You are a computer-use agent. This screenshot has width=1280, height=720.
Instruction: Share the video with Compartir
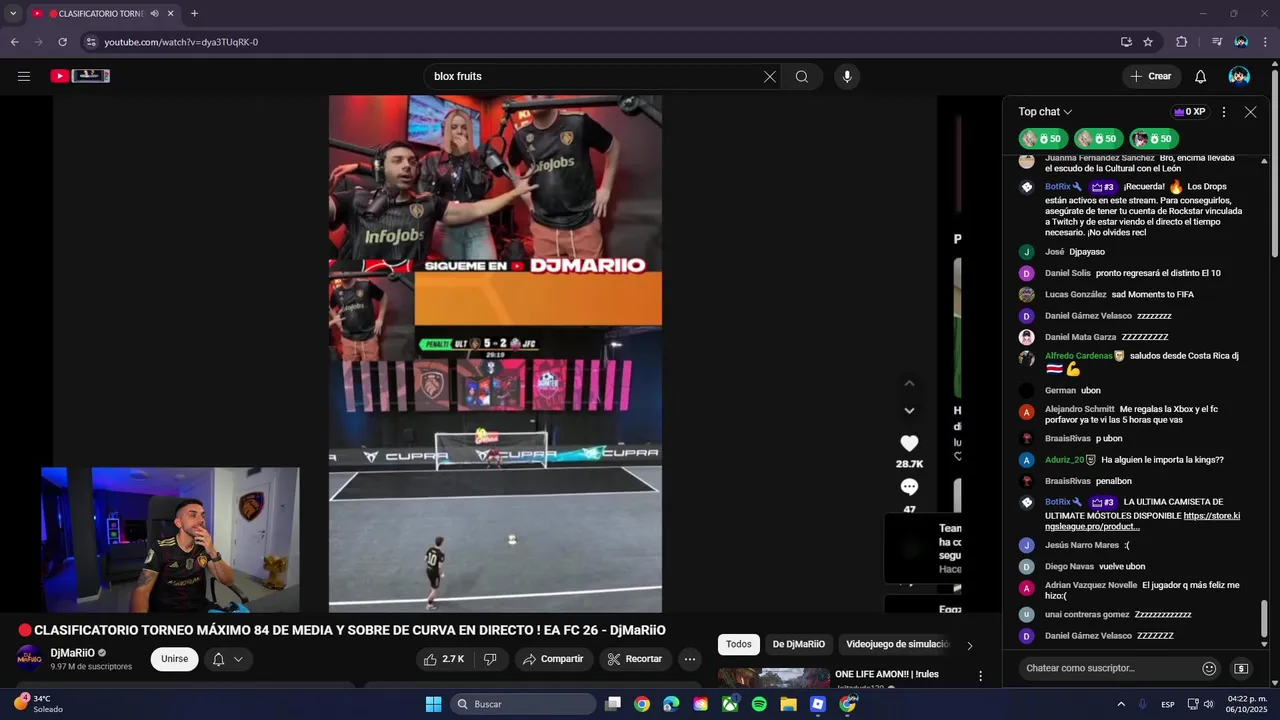tap(554, 659)
